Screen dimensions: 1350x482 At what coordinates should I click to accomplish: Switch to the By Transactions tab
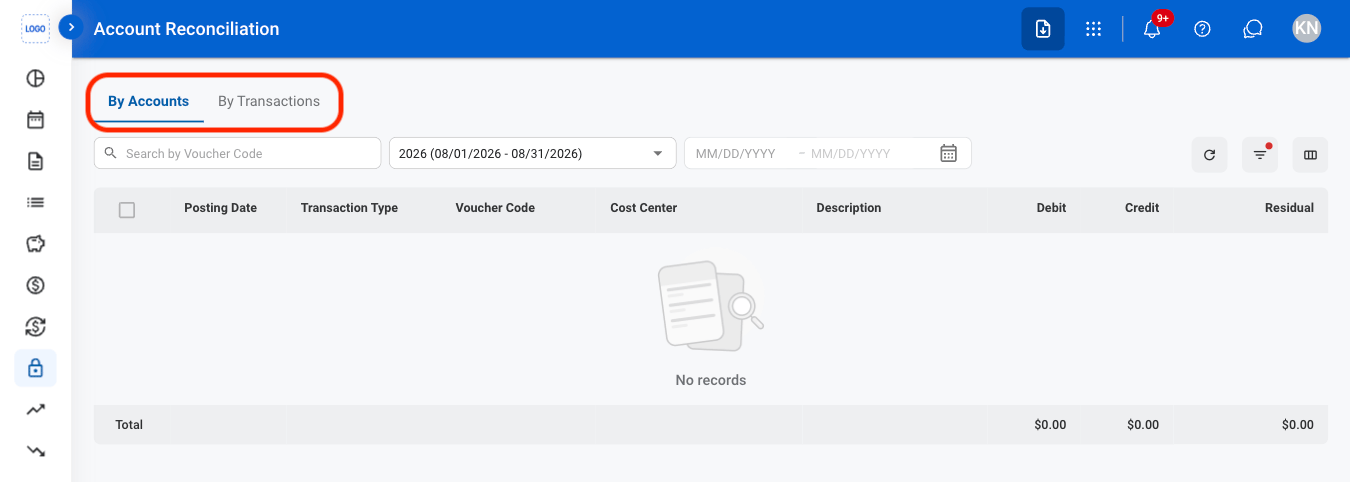pyautogui.click(x=269, y=101)
